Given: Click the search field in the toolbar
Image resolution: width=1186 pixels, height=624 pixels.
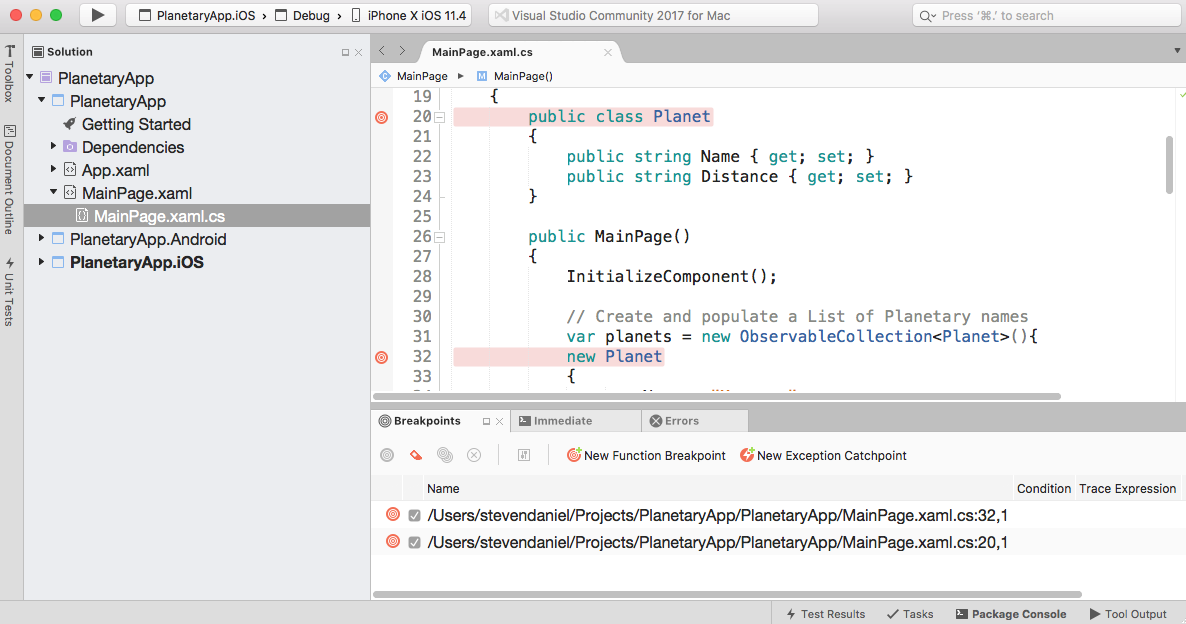Looking at the screenshot, I should (x=1048, y=15).
